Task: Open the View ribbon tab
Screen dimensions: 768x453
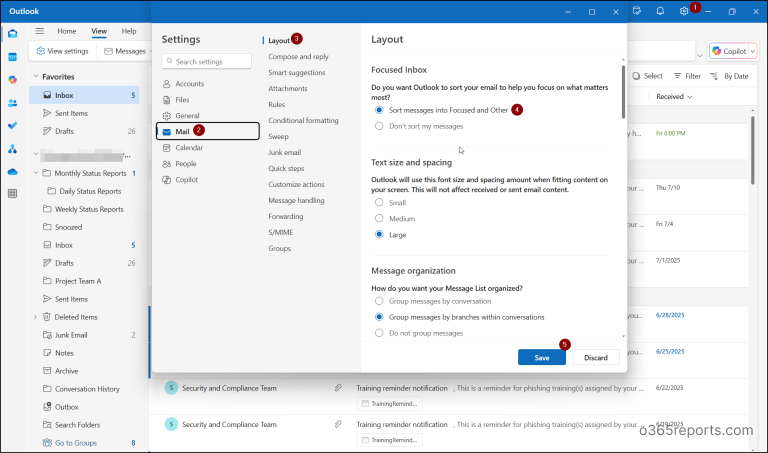Action: tap(99, 31)
